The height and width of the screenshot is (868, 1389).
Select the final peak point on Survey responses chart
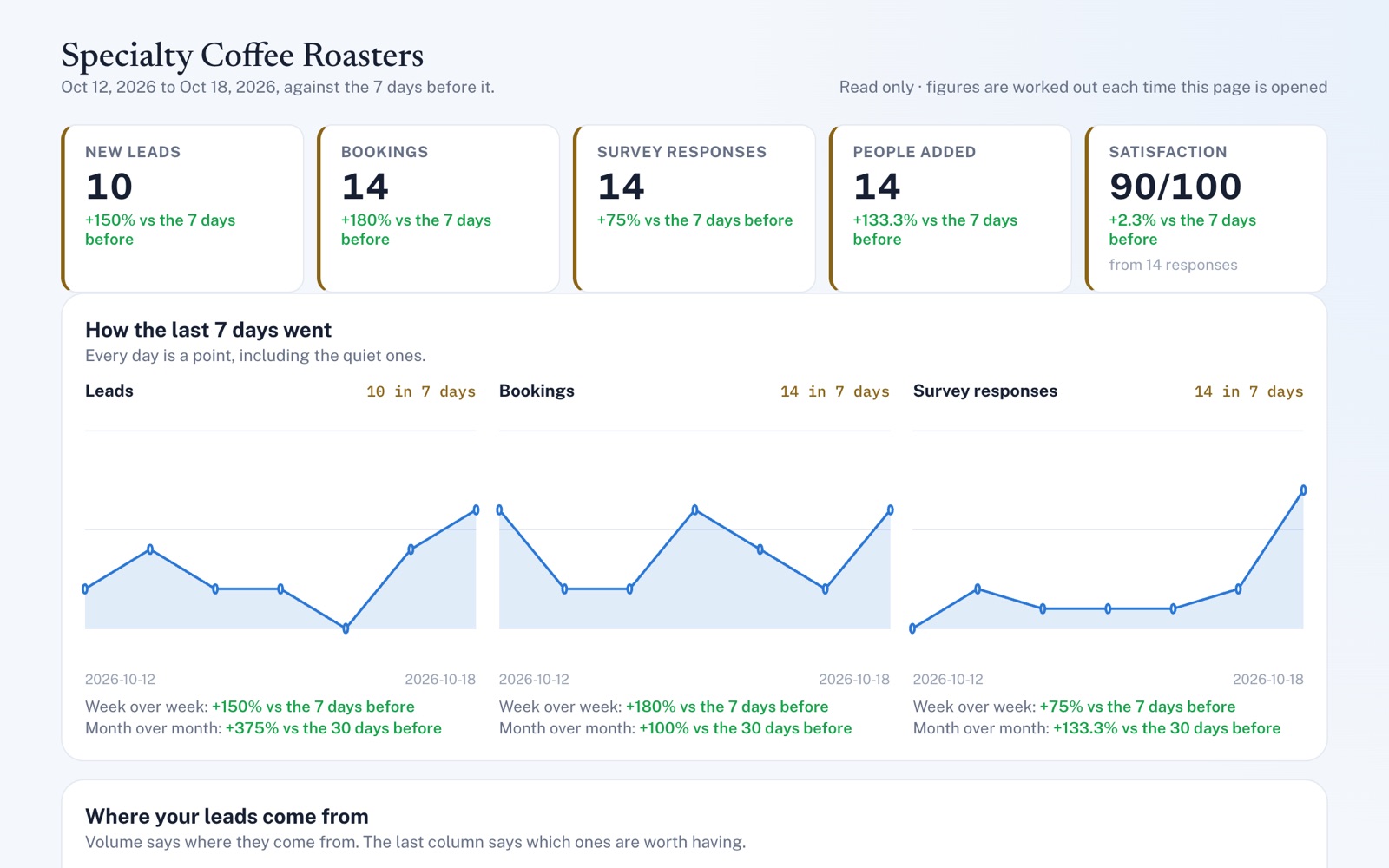click(1303, 490)
